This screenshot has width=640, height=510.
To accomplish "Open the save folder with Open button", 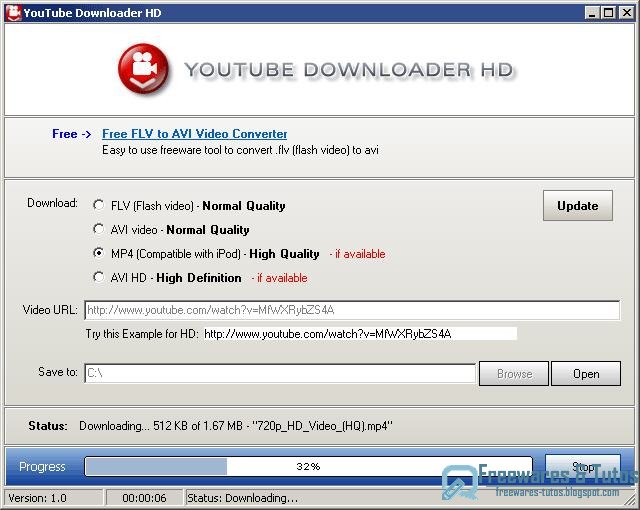I will point(586,374).
